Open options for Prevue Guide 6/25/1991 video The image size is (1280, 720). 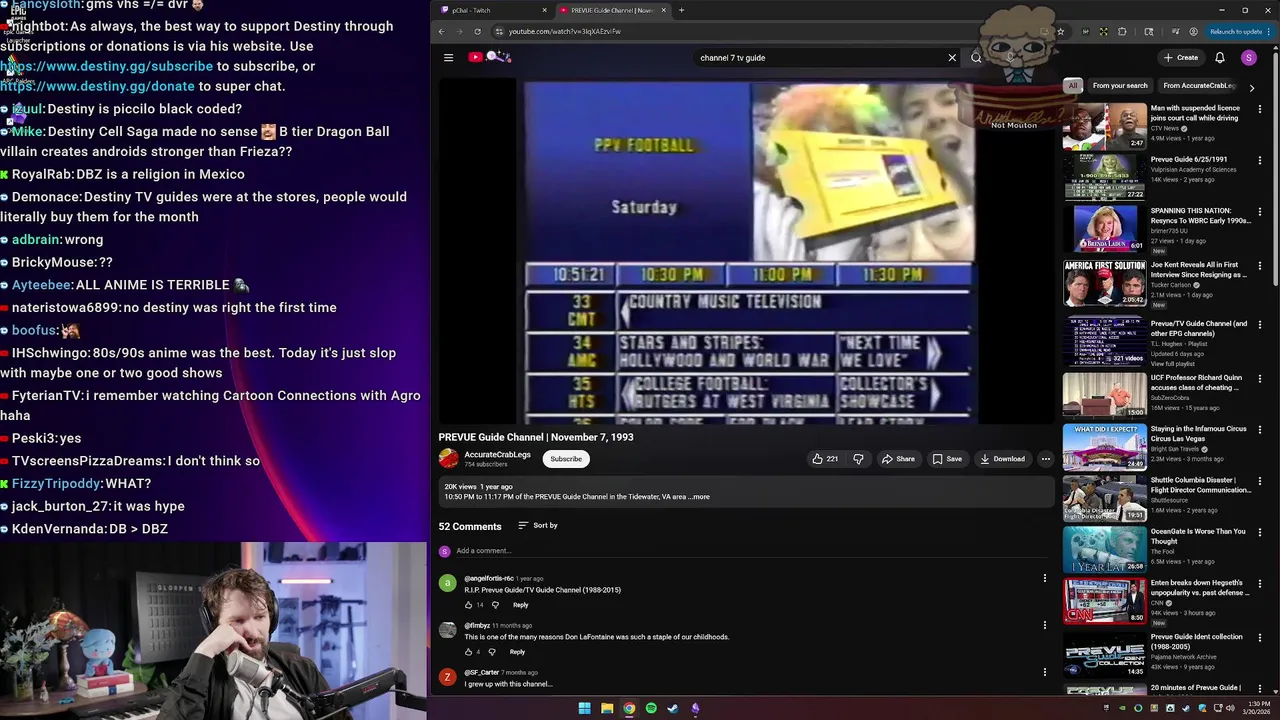pos(1259,160)
